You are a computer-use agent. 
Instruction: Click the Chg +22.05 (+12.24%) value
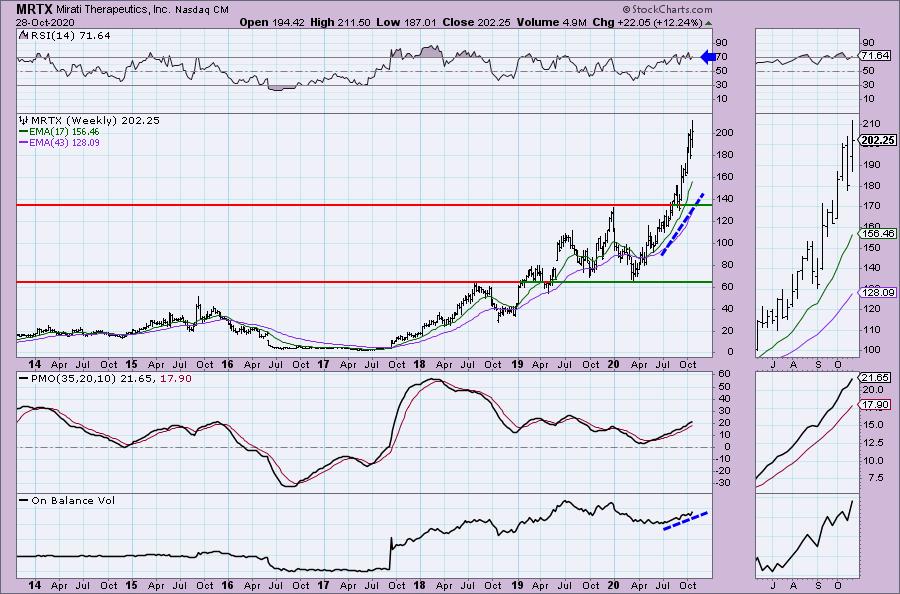[647, 22]
